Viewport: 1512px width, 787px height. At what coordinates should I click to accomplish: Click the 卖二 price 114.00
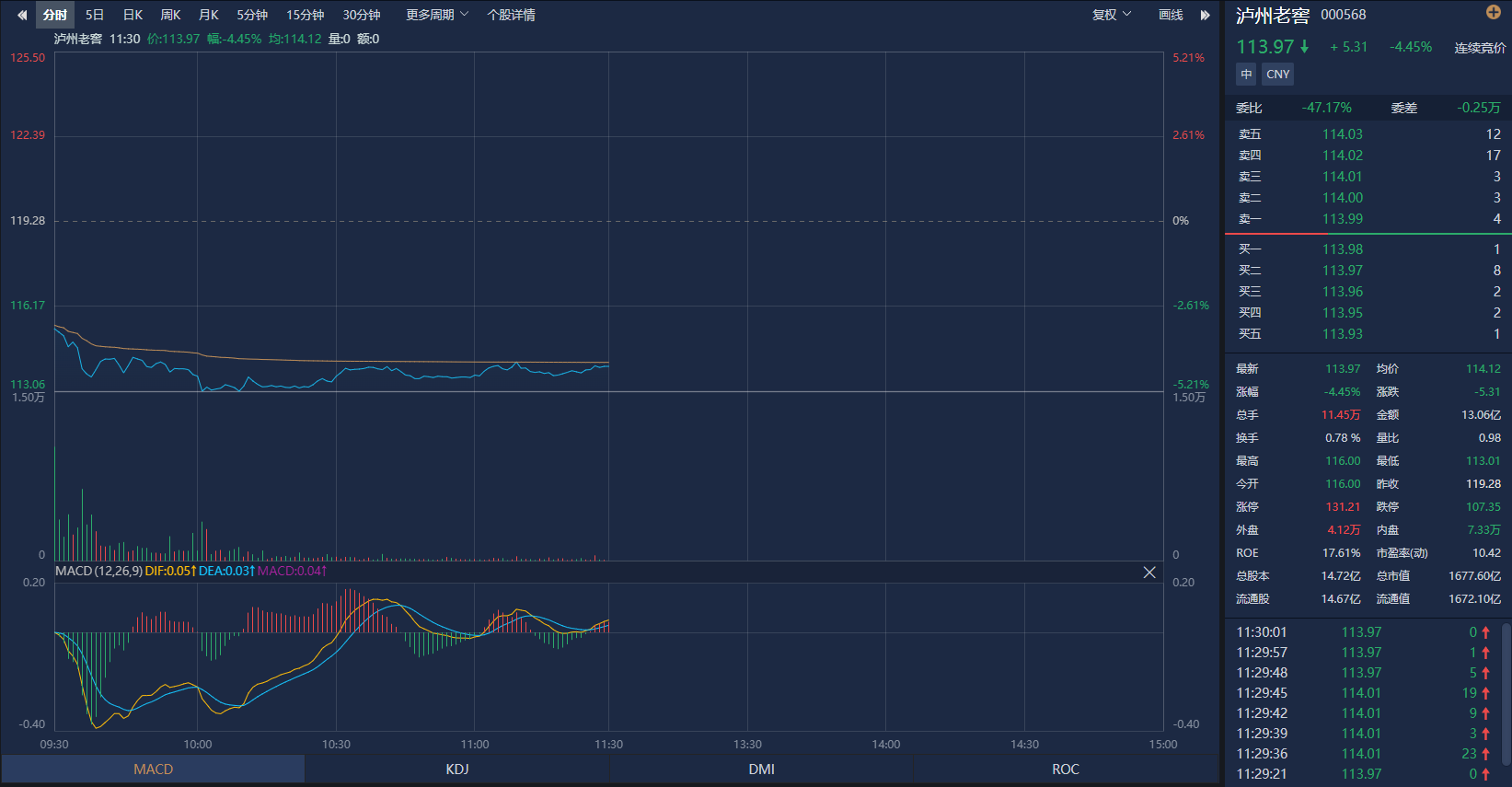click(1343, 198)
